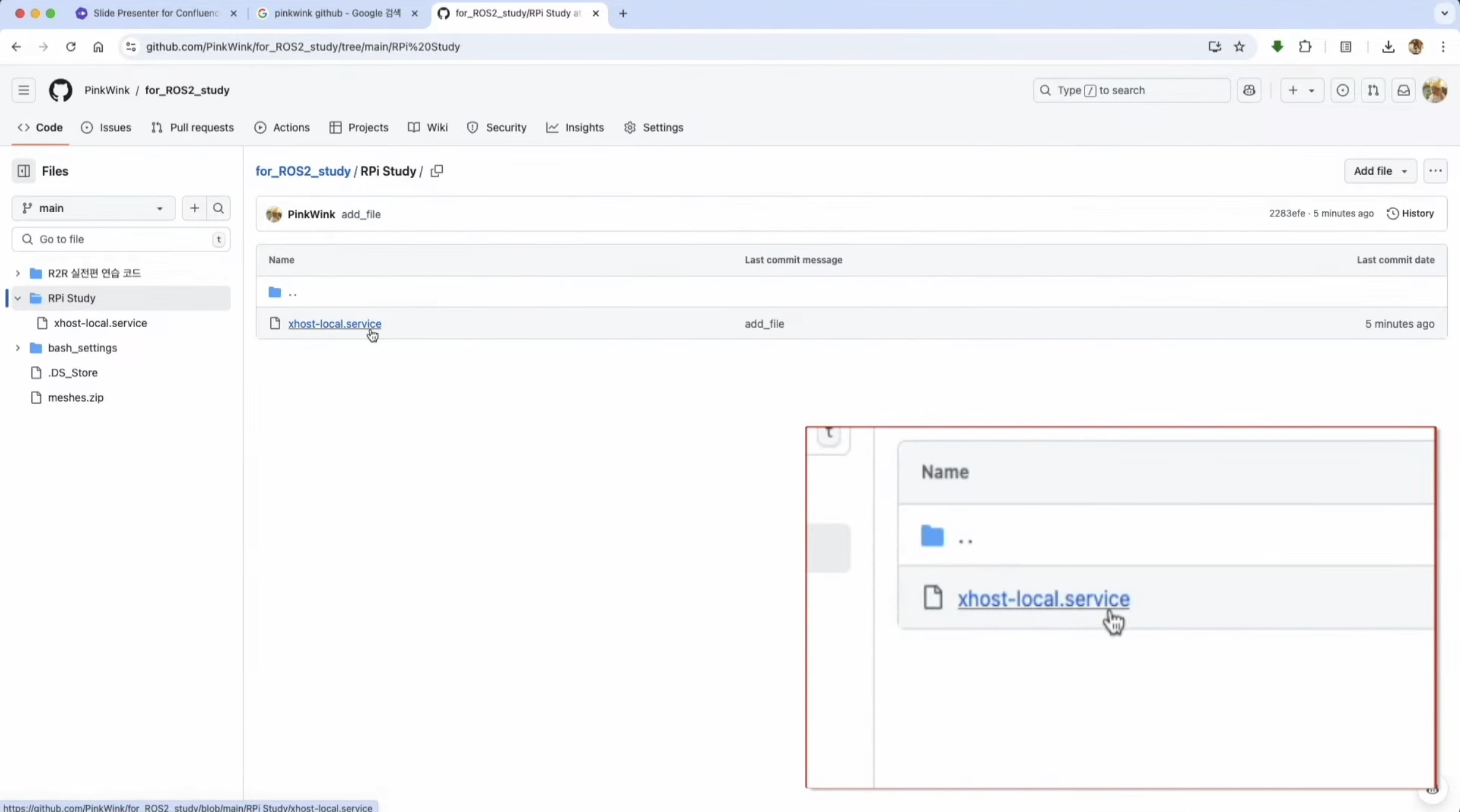Copy path using the copy icon after RPi Study

(437, 171)
